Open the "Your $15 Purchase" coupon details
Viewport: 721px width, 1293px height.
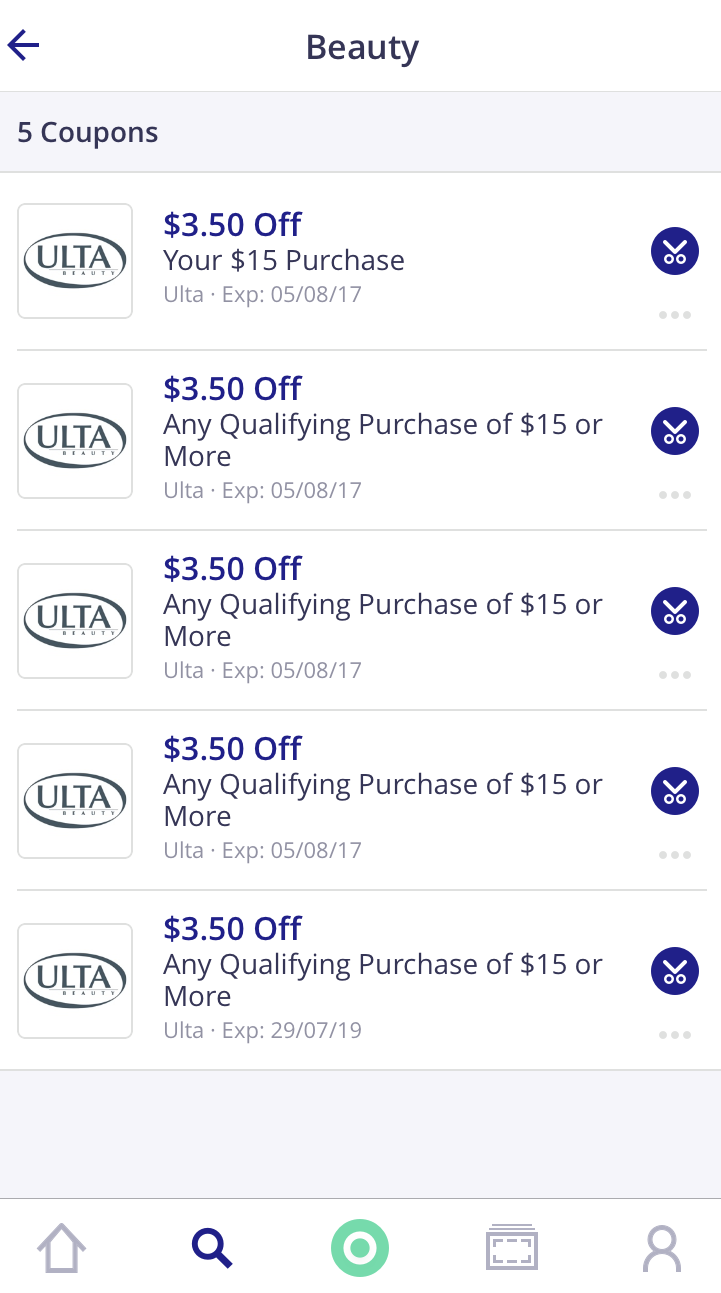[284, 260]
